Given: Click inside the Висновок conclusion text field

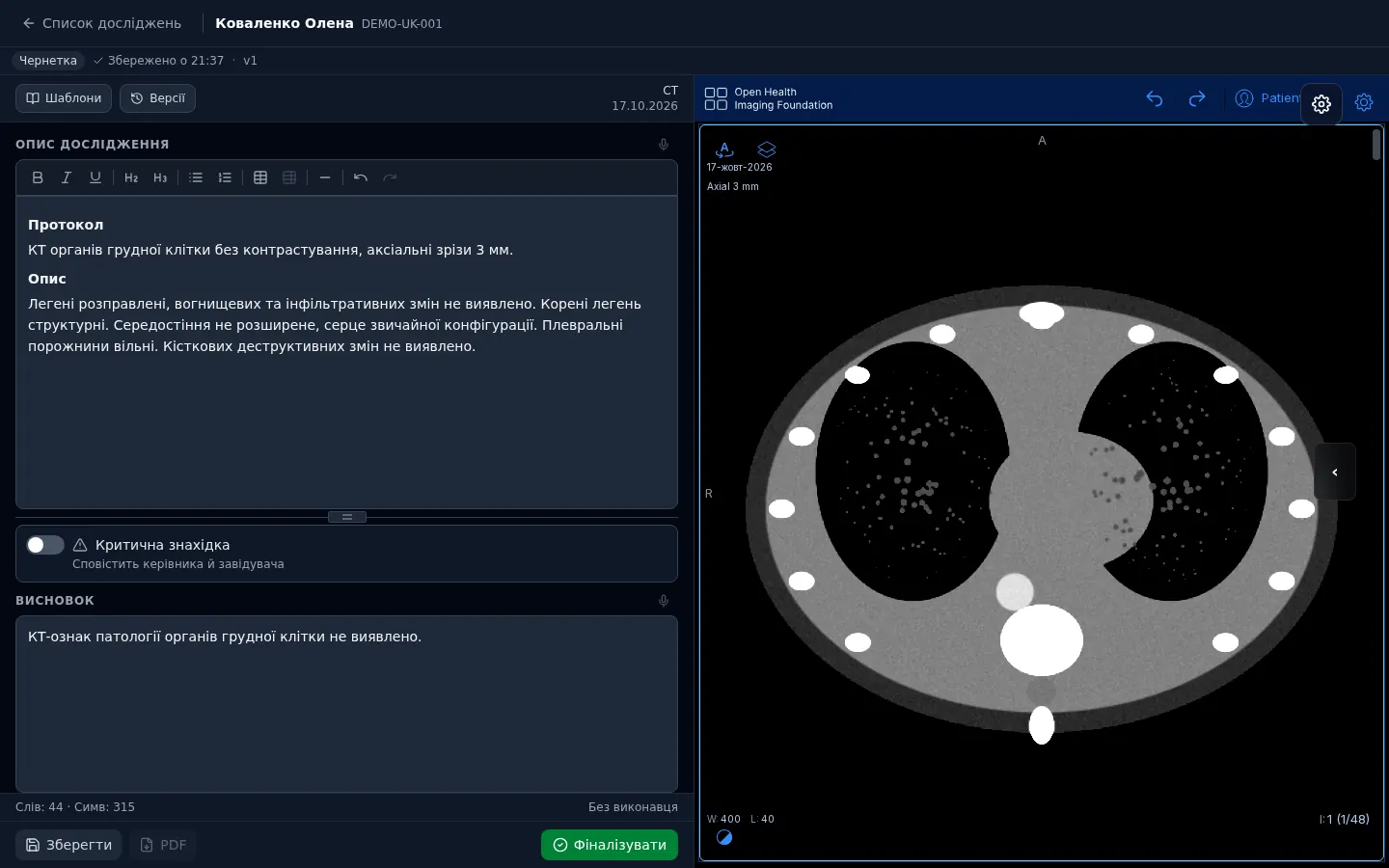Looking at the screenshot, I should click(x=346, y=704).
